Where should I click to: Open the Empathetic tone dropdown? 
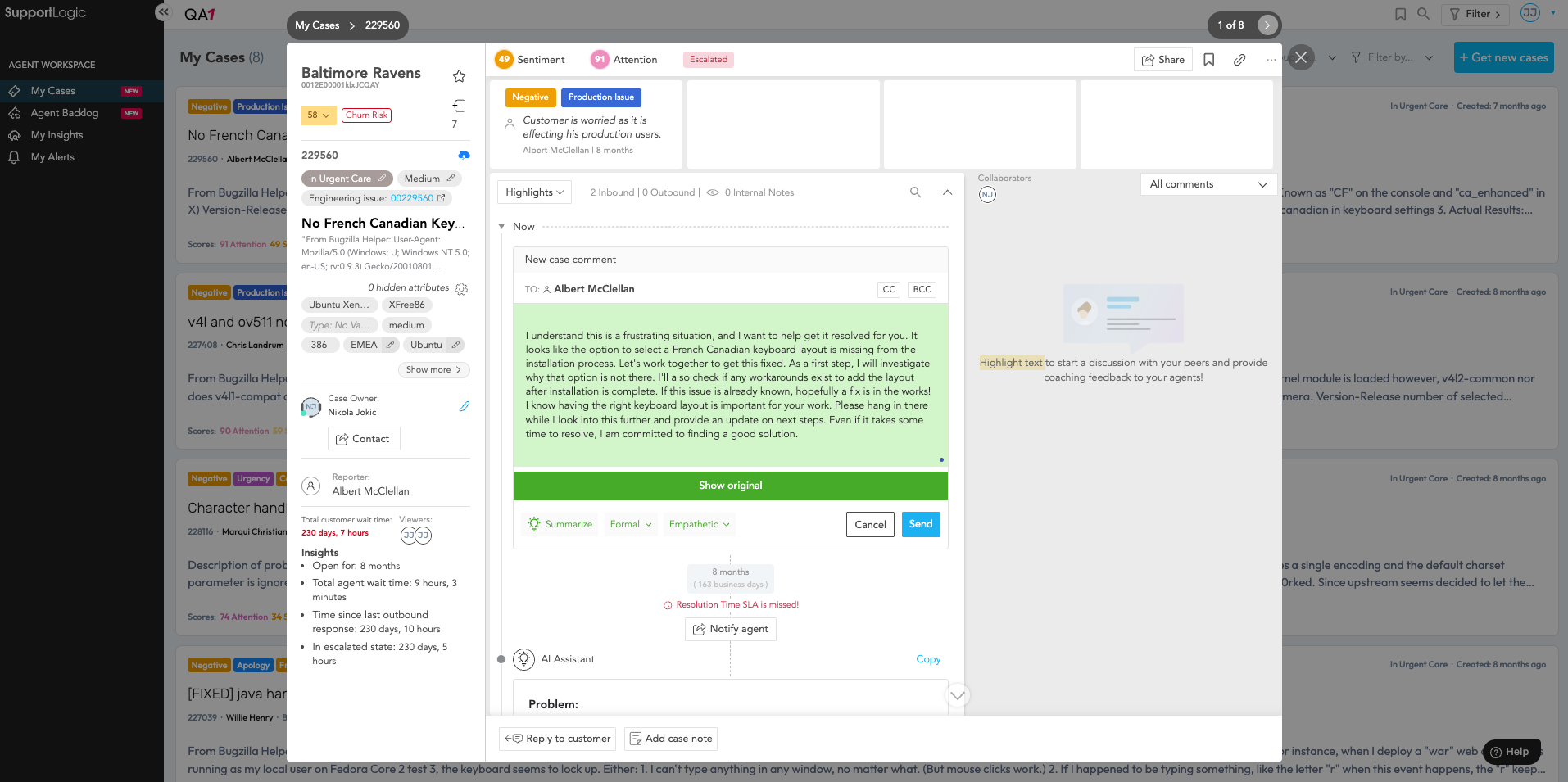[699, 524]
